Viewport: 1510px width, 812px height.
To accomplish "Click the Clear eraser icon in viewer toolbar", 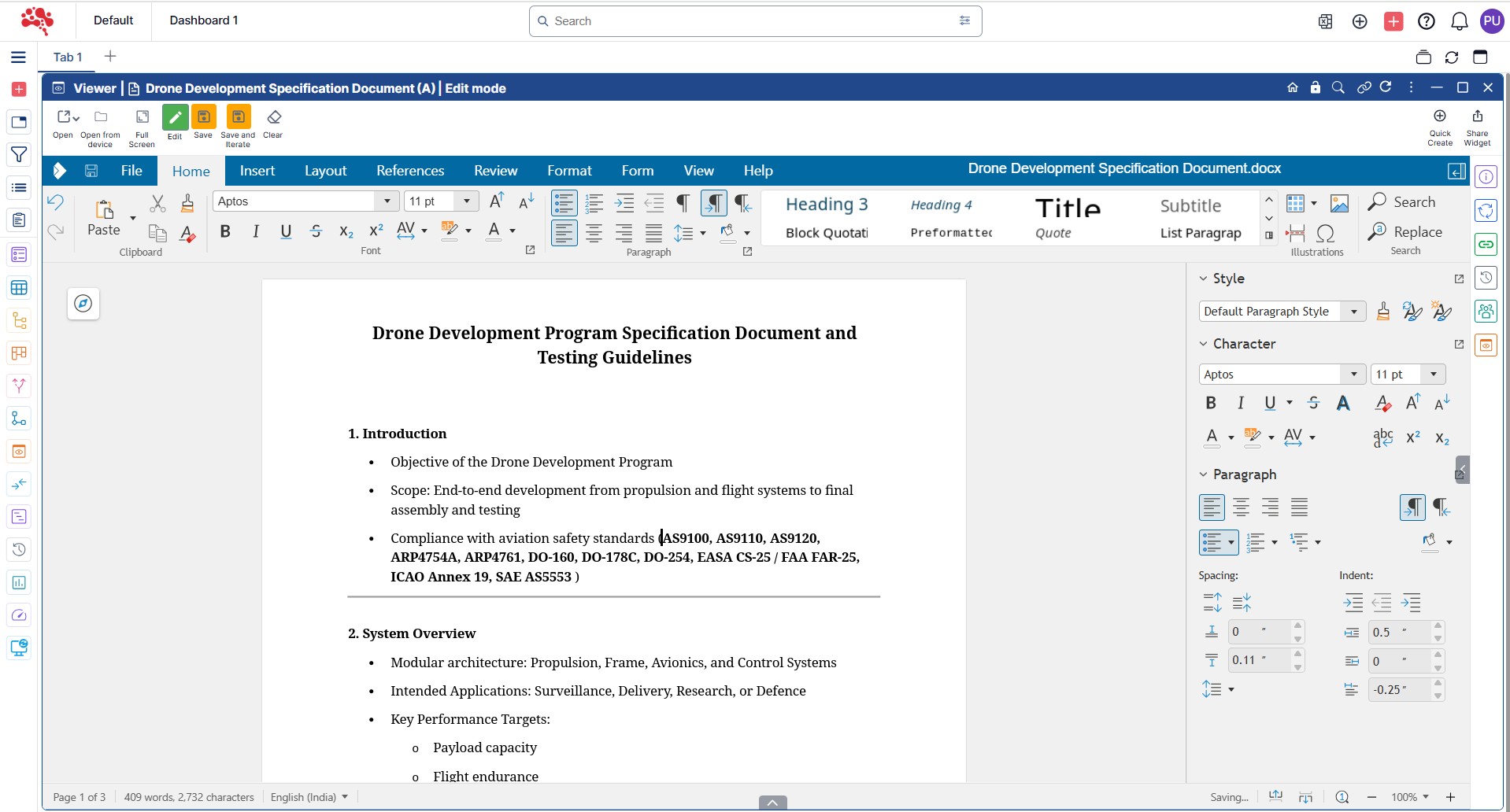I will pyautogui.click(x=273, y=118).
